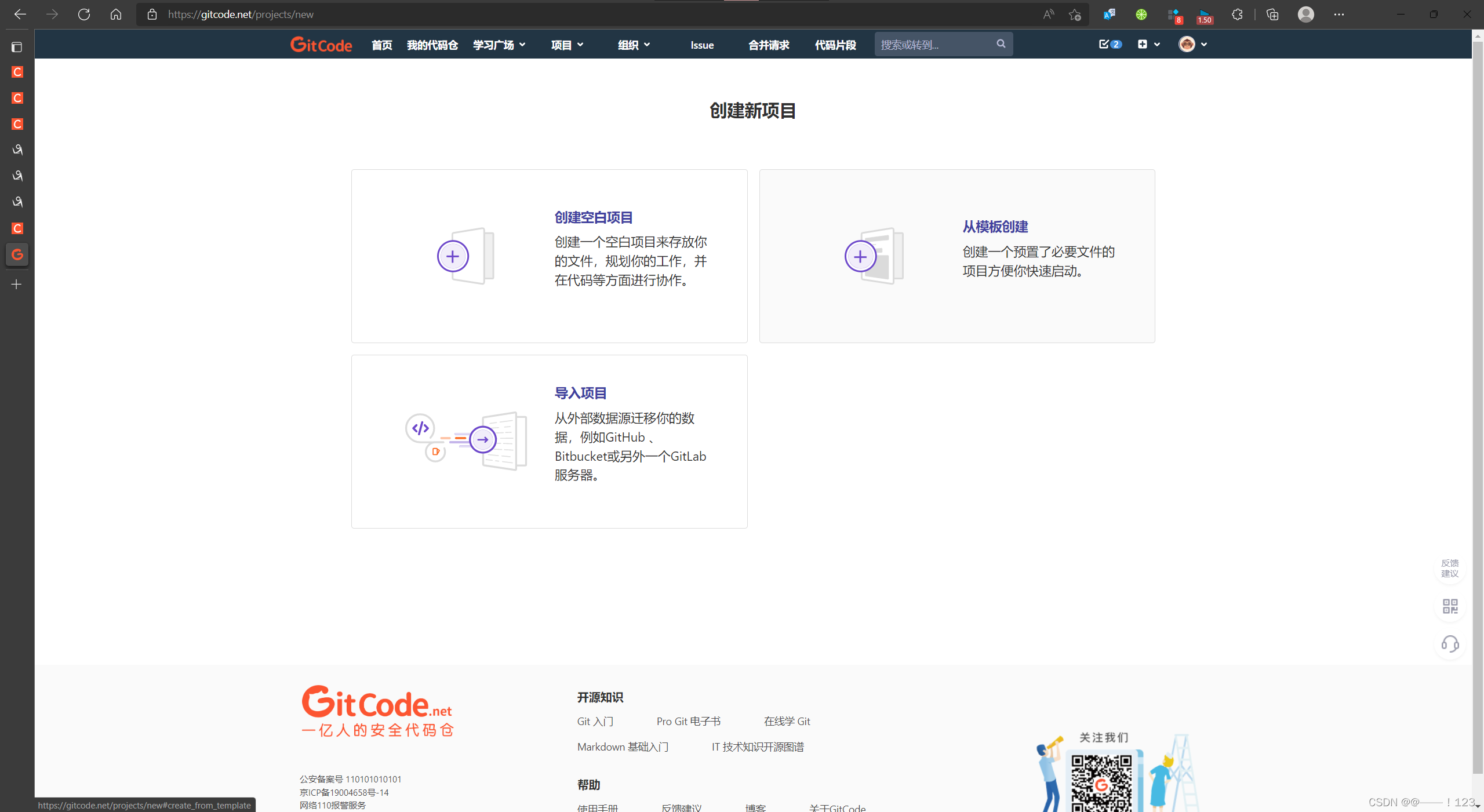
Task: Open the QR code panel on the right edge
Action: [x=1450, y=606]
